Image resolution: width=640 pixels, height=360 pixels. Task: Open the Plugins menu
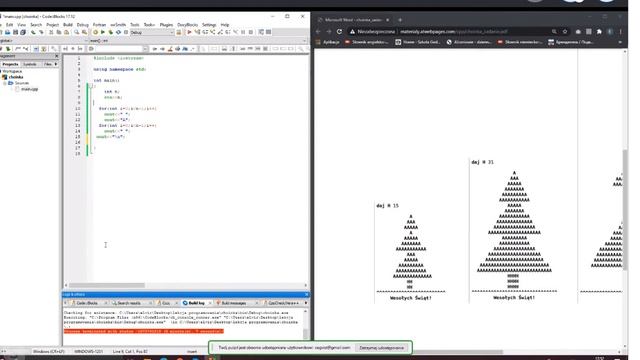pos(166,25)
